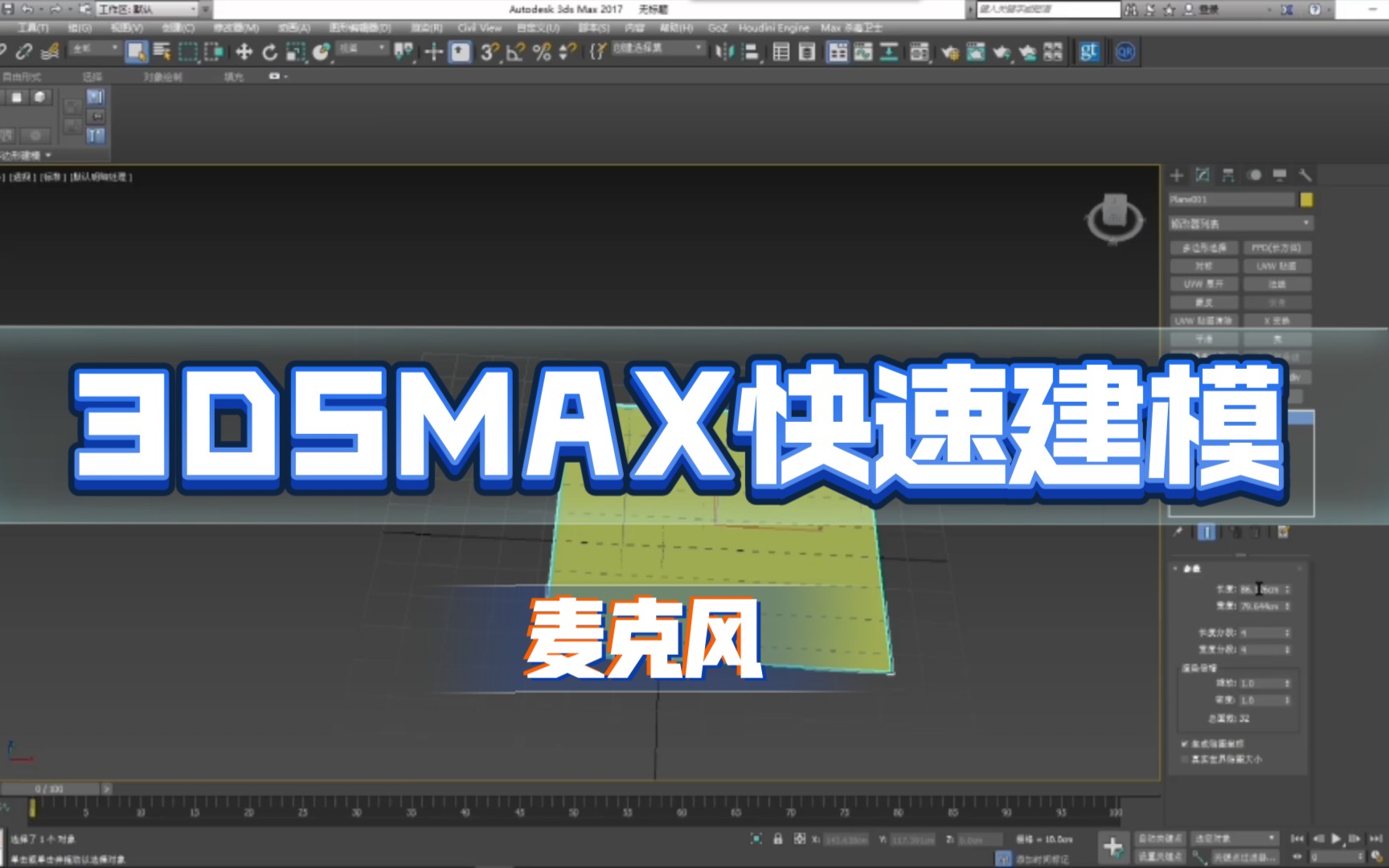Open the reference coordinate system dropdown
Viewport: 1389px width, 868px height.
[x=362, y=49]
